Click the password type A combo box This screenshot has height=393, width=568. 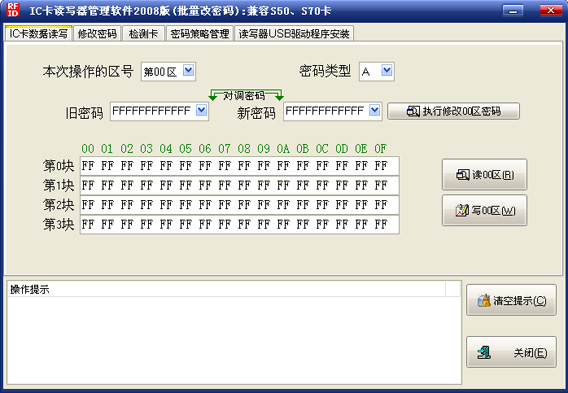tap(377, 71)
